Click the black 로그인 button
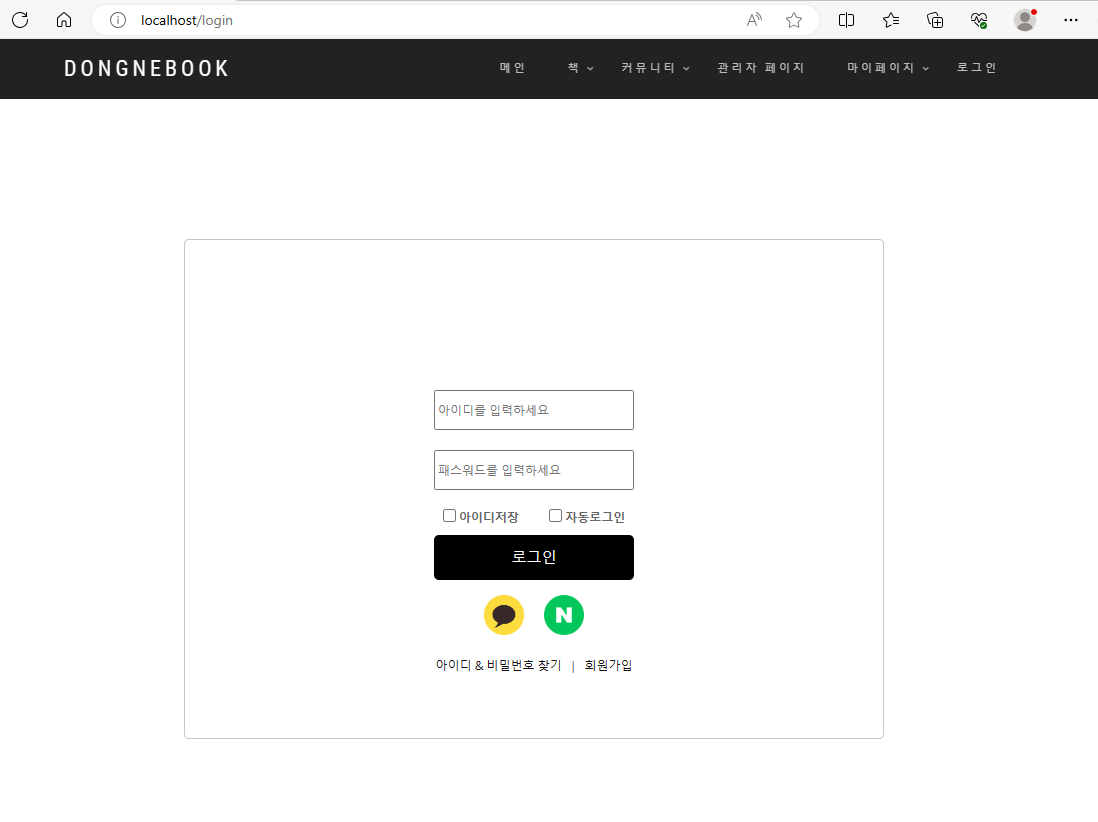This screenshot has width=1098, height=822. click(534, 557)
